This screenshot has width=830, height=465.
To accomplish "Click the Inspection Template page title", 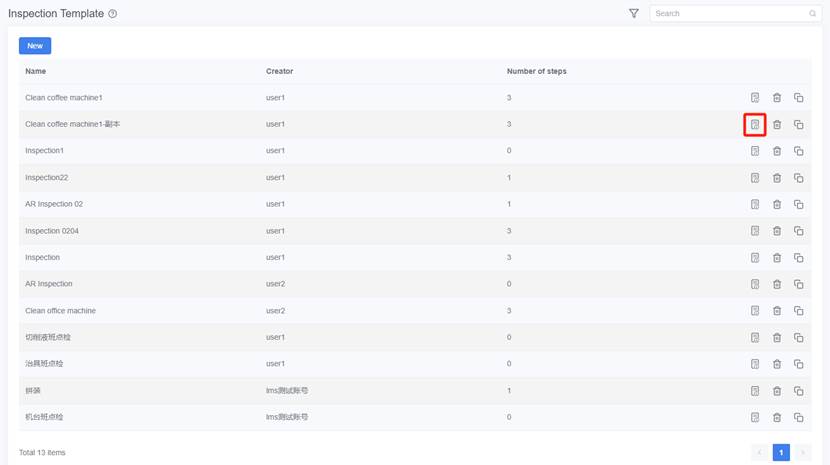I will point(56,14).
